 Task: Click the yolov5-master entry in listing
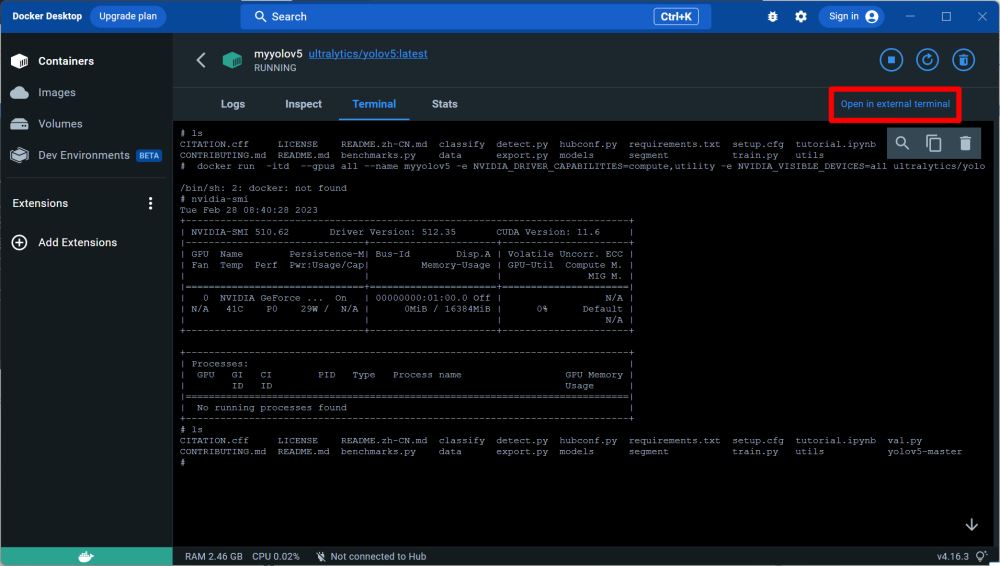point(925,452)
